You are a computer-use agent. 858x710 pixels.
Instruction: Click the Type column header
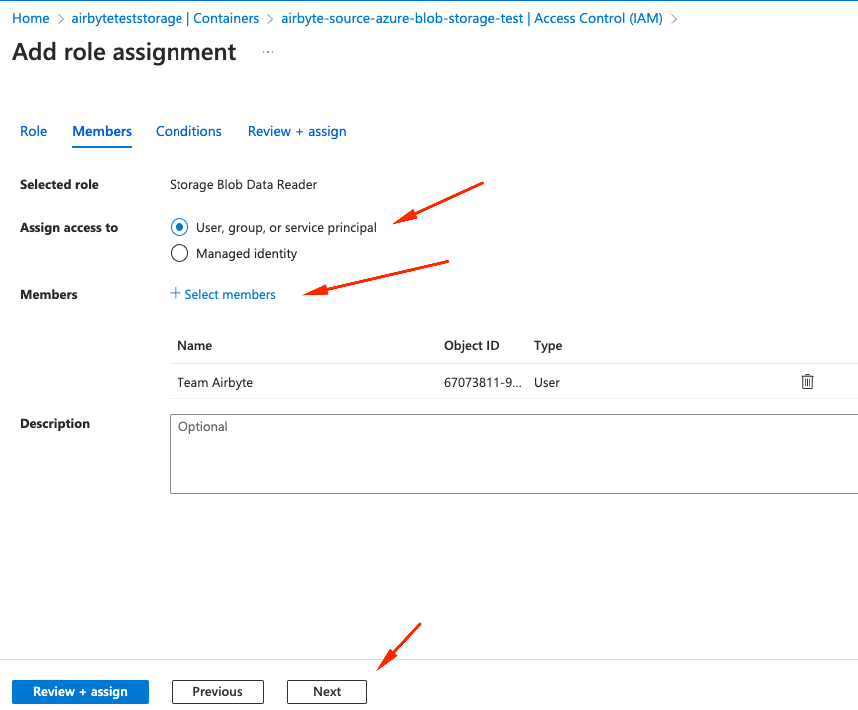coord(548,345)
